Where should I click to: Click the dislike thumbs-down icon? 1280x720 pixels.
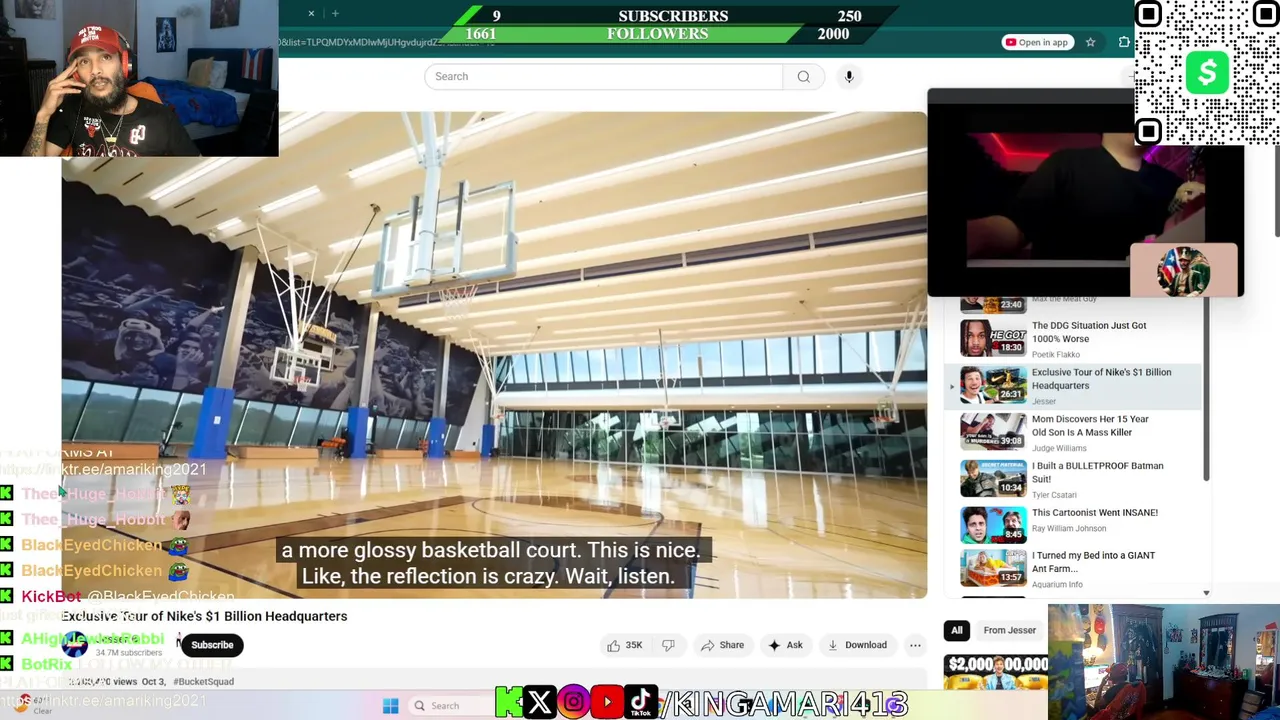pos(668,645)
